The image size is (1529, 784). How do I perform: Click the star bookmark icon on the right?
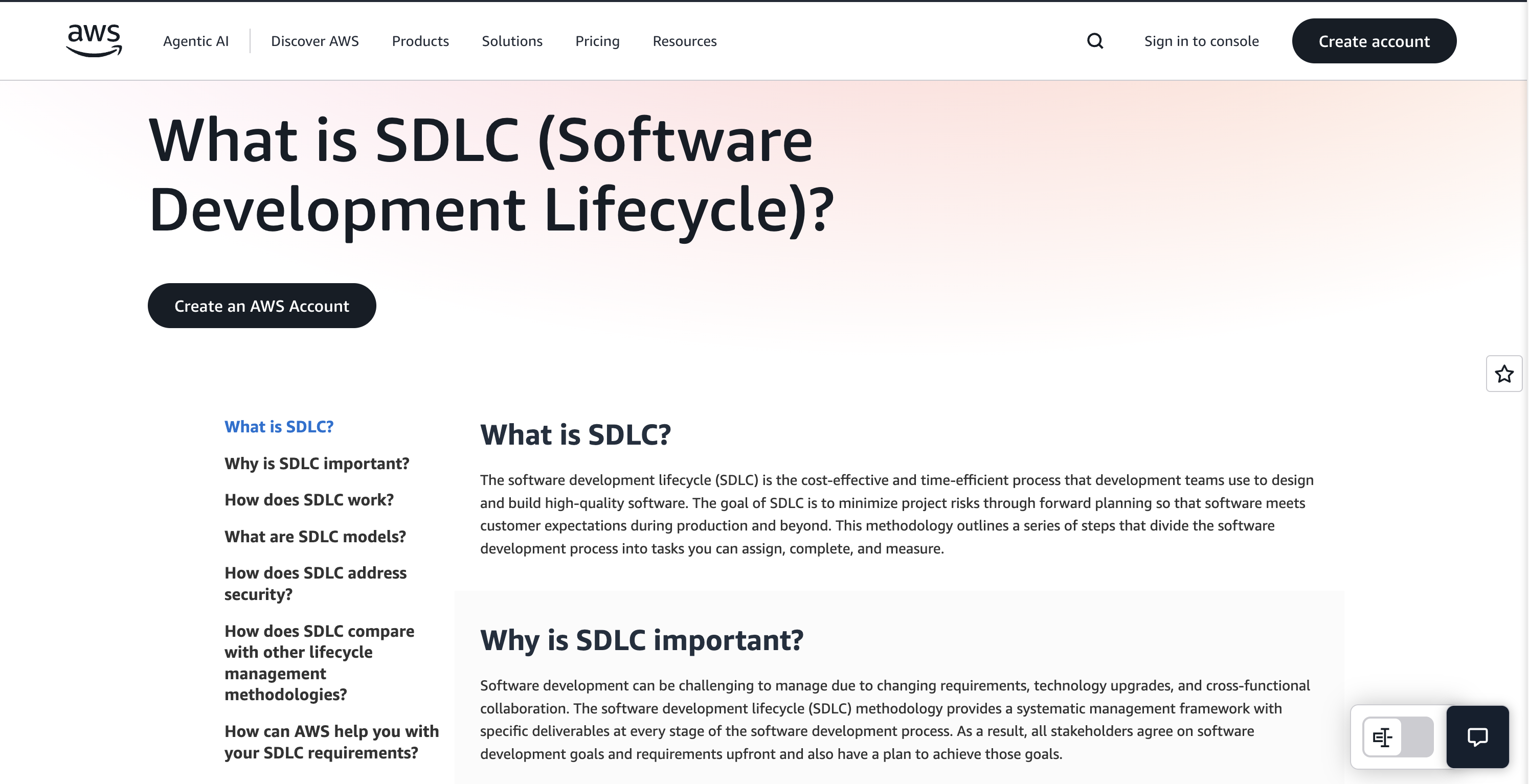[1504, 374]
